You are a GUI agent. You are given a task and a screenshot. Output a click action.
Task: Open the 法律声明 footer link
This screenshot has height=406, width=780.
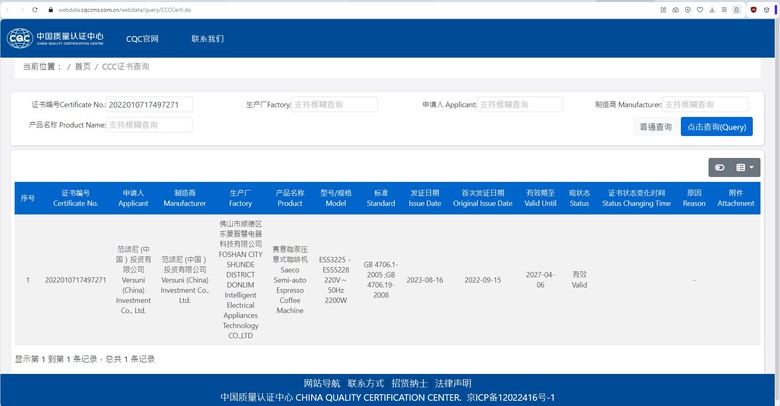tap(453, 384)
